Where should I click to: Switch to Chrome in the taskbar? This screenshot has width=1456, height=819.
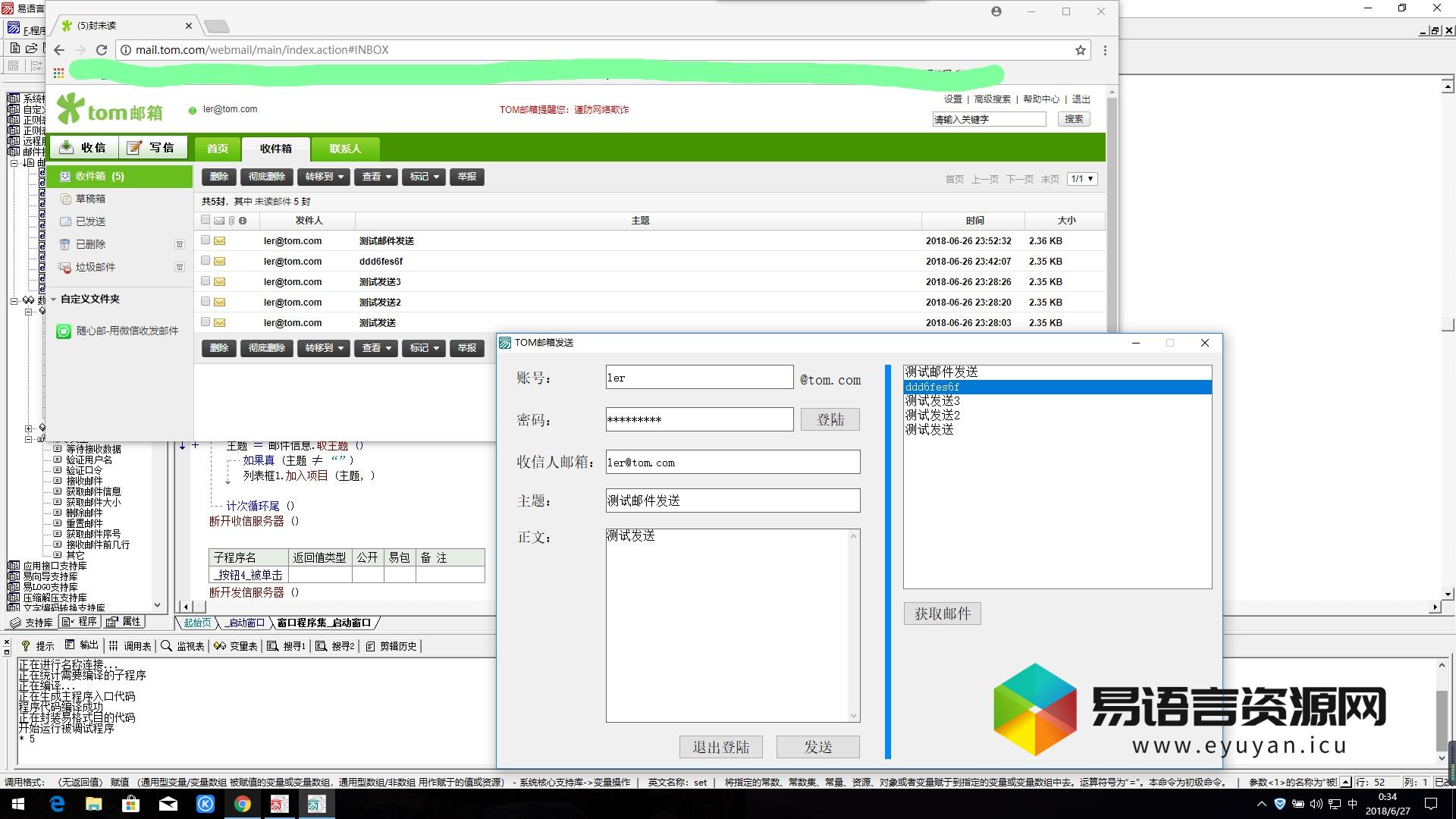[x=242, y=804]
